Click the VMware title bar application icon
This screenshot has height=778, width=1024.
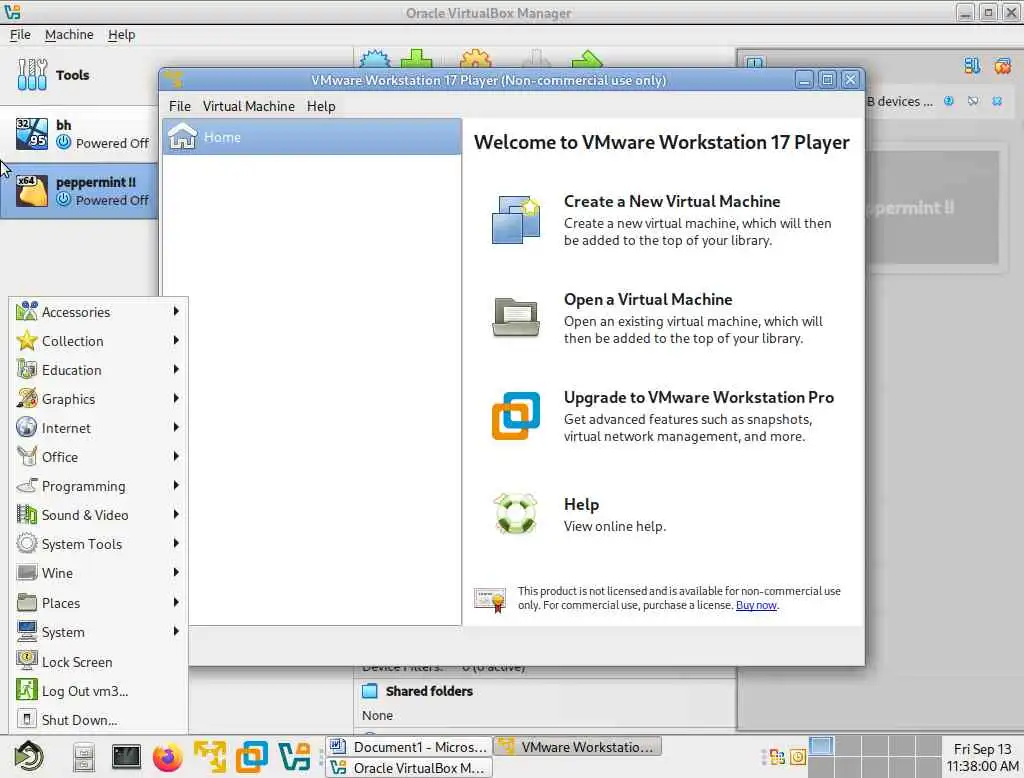pos(174,80)
